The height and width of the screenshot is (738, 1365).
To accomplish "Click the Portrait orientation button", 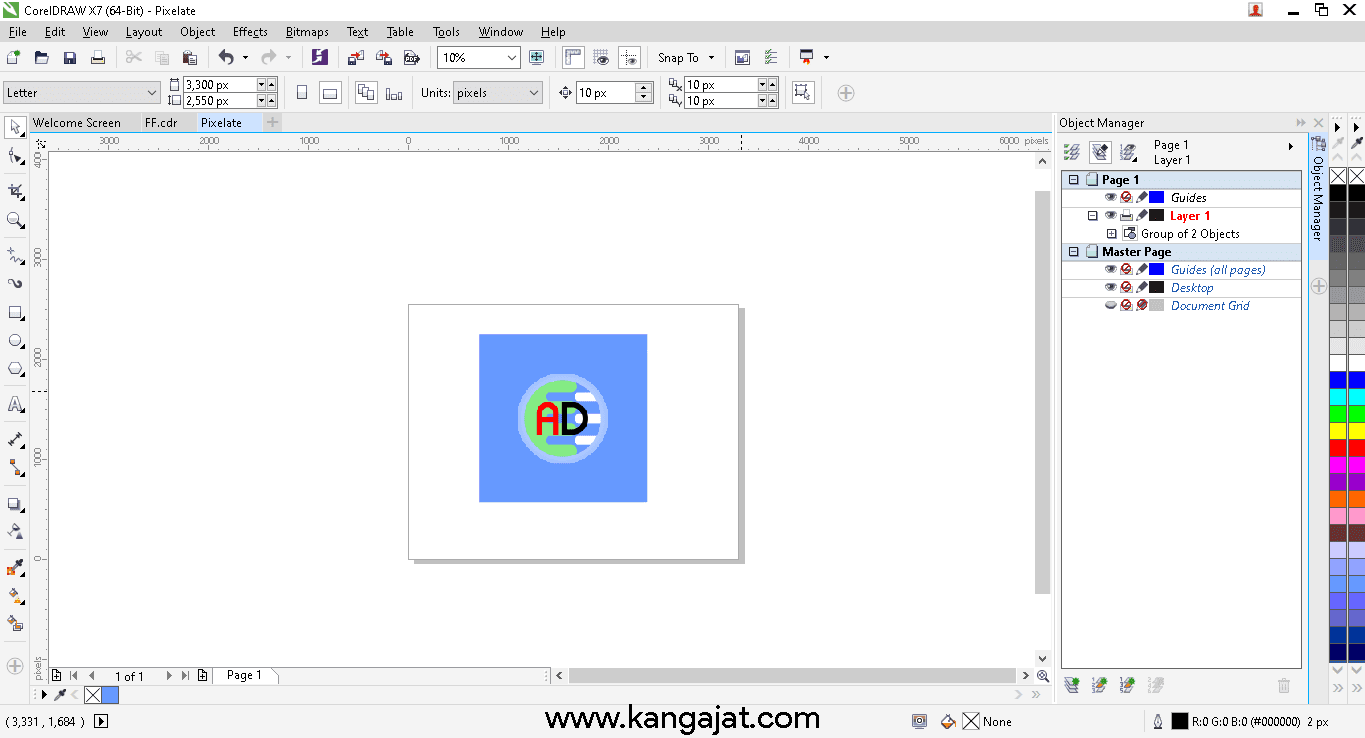I will coord(302,93).
